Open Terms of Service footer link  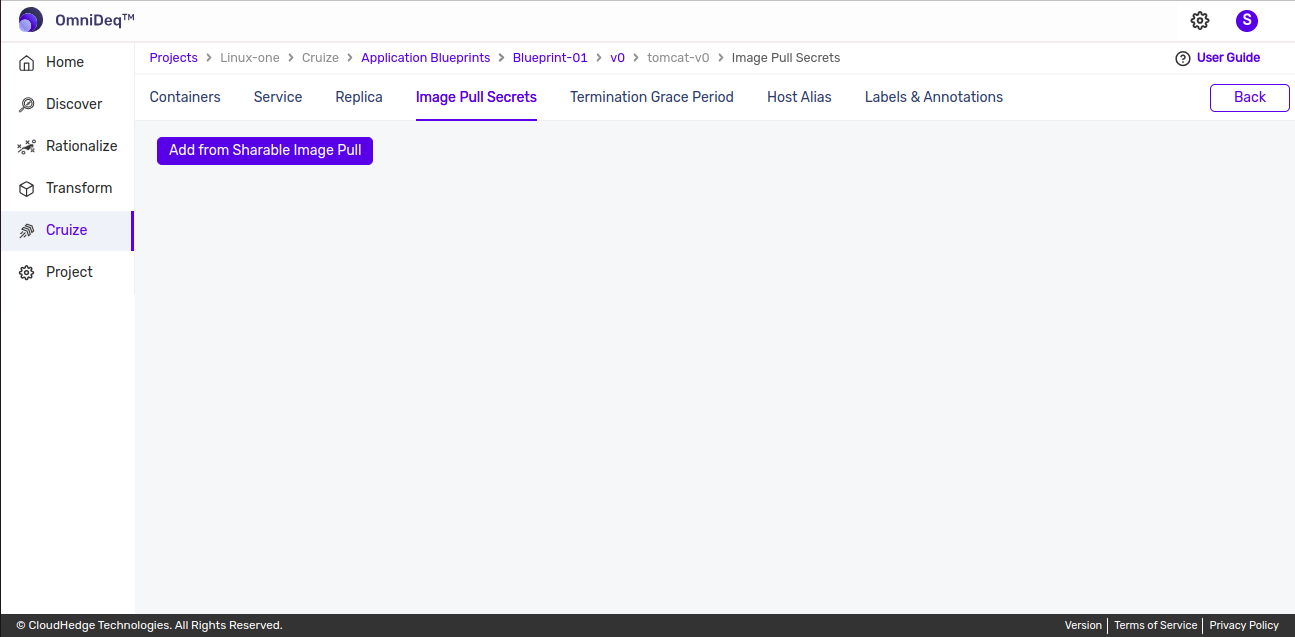tap(1155, 625)
